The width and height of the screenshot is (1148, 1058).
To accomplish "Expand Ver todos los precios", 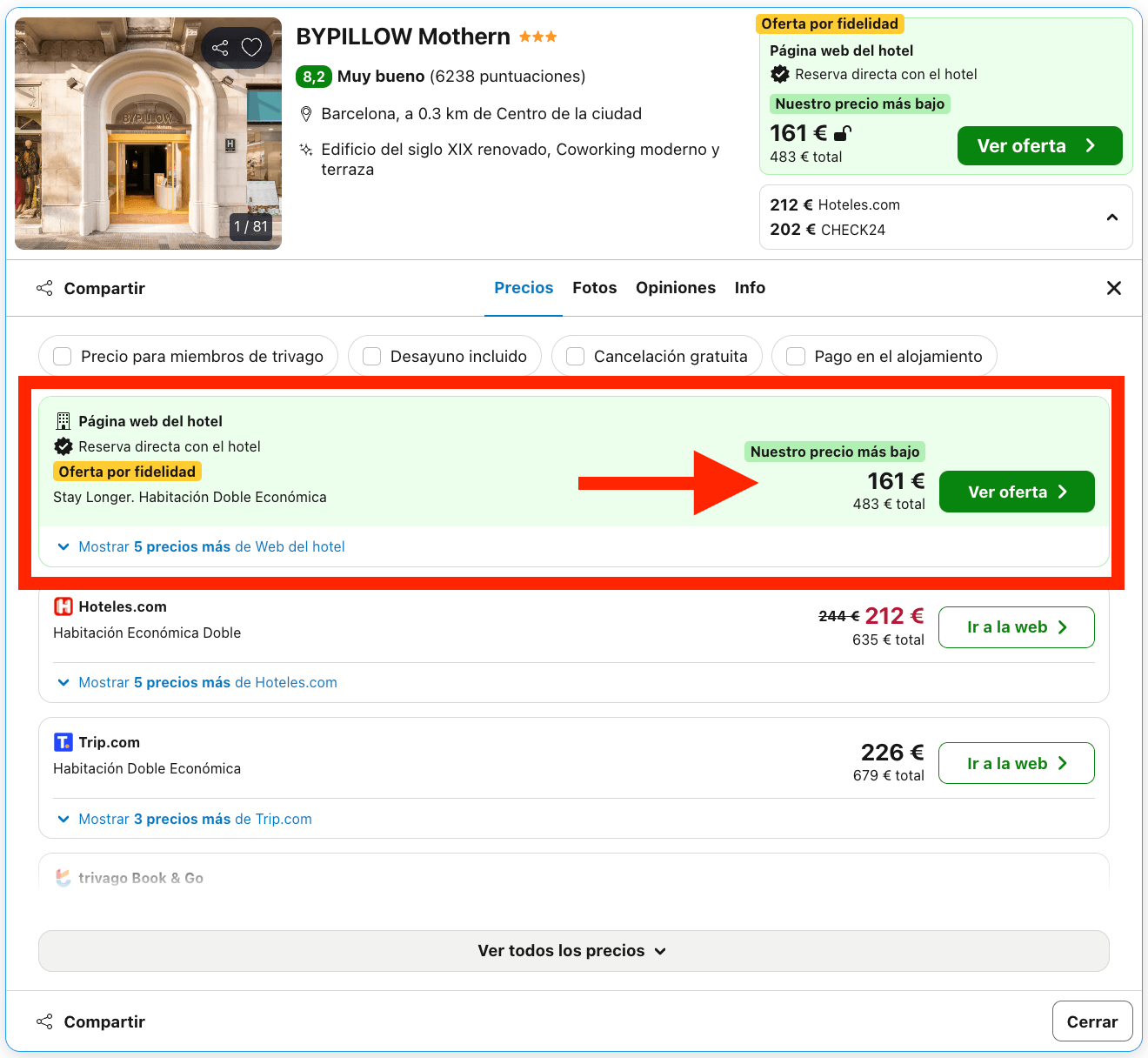I will 574,951.
